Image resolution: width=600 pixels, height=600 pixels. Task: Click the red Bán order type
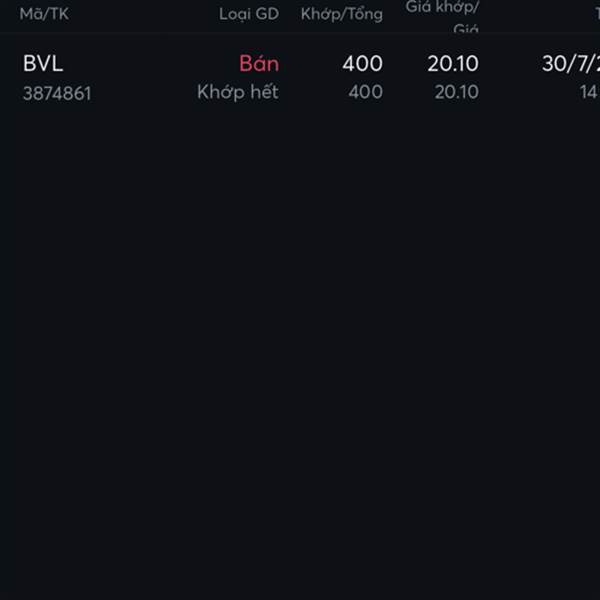click(x=259, y=63)
